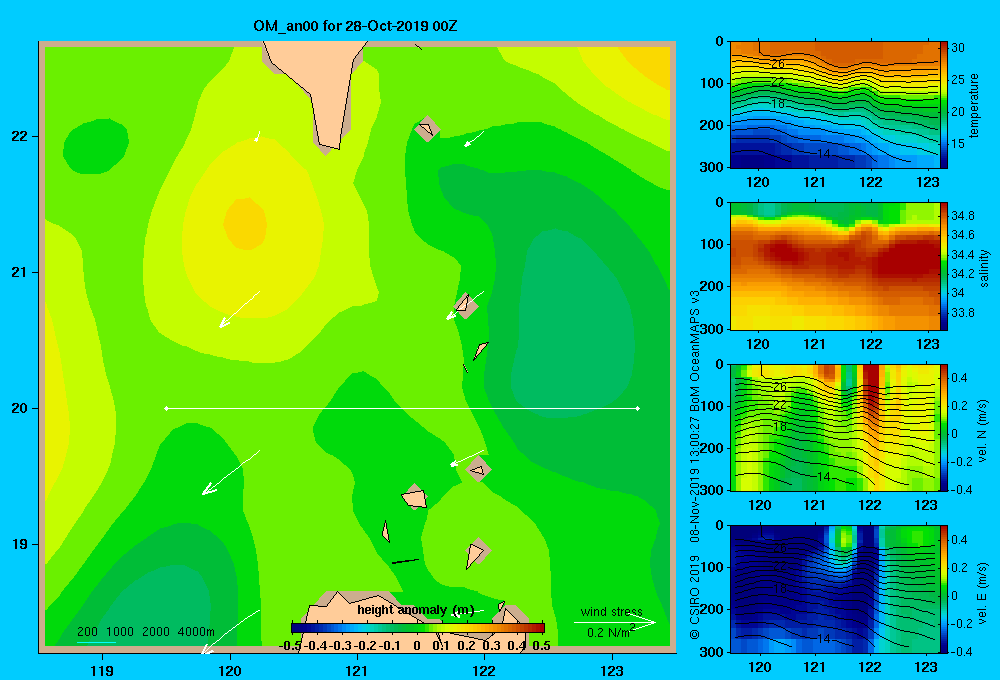
Task: Open the temperature depth section panel
Action: click(x=835, y=105)
